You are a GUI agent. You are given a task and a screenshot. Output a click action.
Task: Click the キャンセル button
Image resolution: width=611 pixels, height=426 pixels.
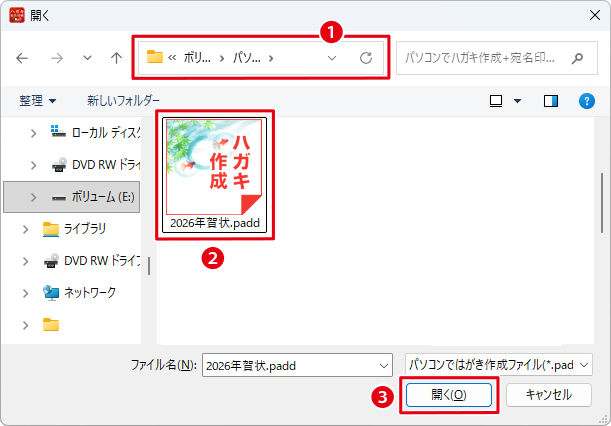[x=549, y=395]
